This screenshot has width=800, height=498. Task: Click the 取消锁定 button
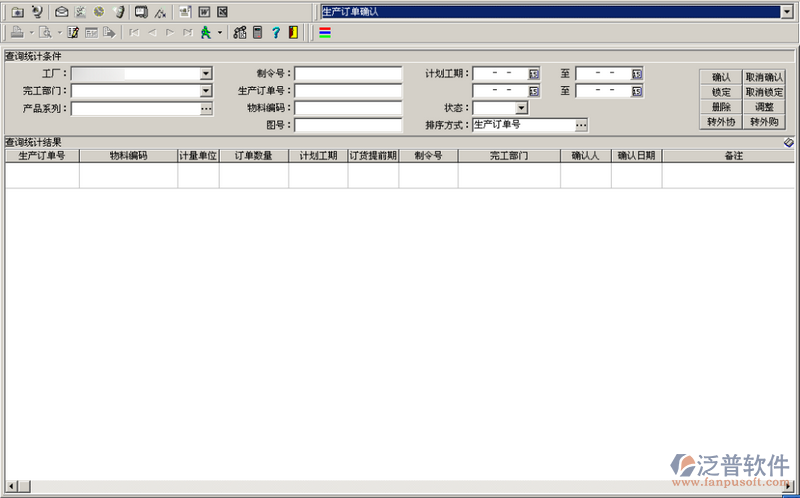(764, 92)
